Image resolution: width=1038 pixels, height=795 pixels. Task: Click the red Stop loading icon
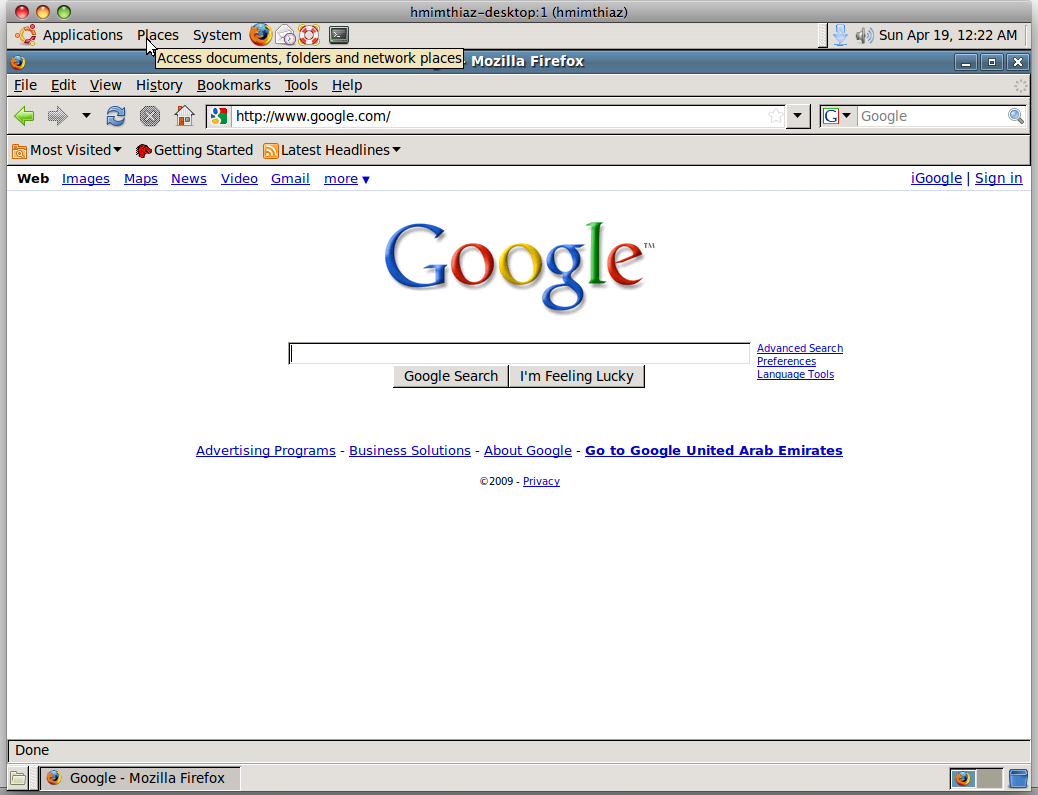(x=150, y=117)
